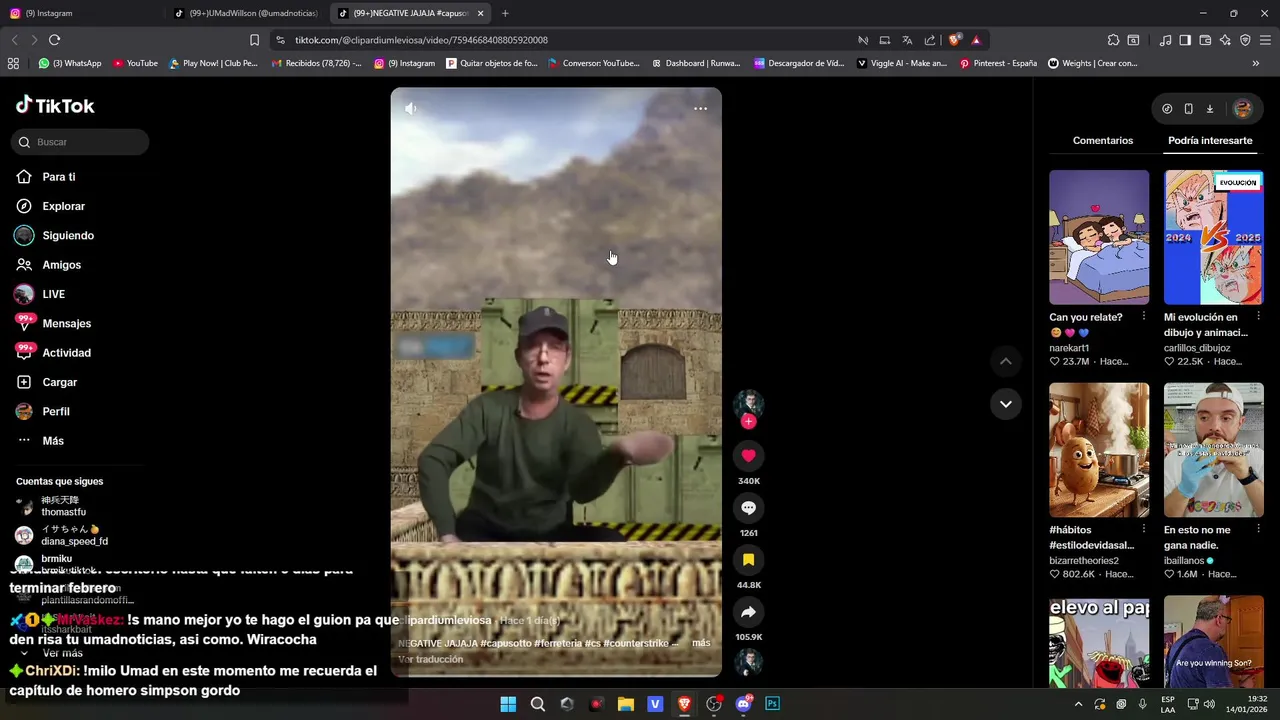This screenshot has height=720, width=1280.
Task: Open the profile avatar at top right
Action: (1242, 109)
